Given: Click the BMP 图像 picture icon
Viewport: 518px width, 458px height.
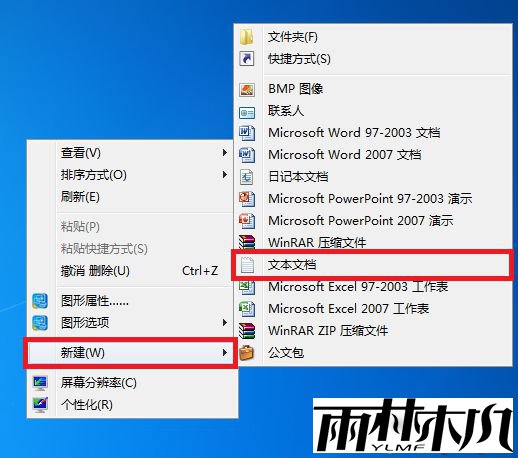Looking at the screenshot, I should click(247, 89).
